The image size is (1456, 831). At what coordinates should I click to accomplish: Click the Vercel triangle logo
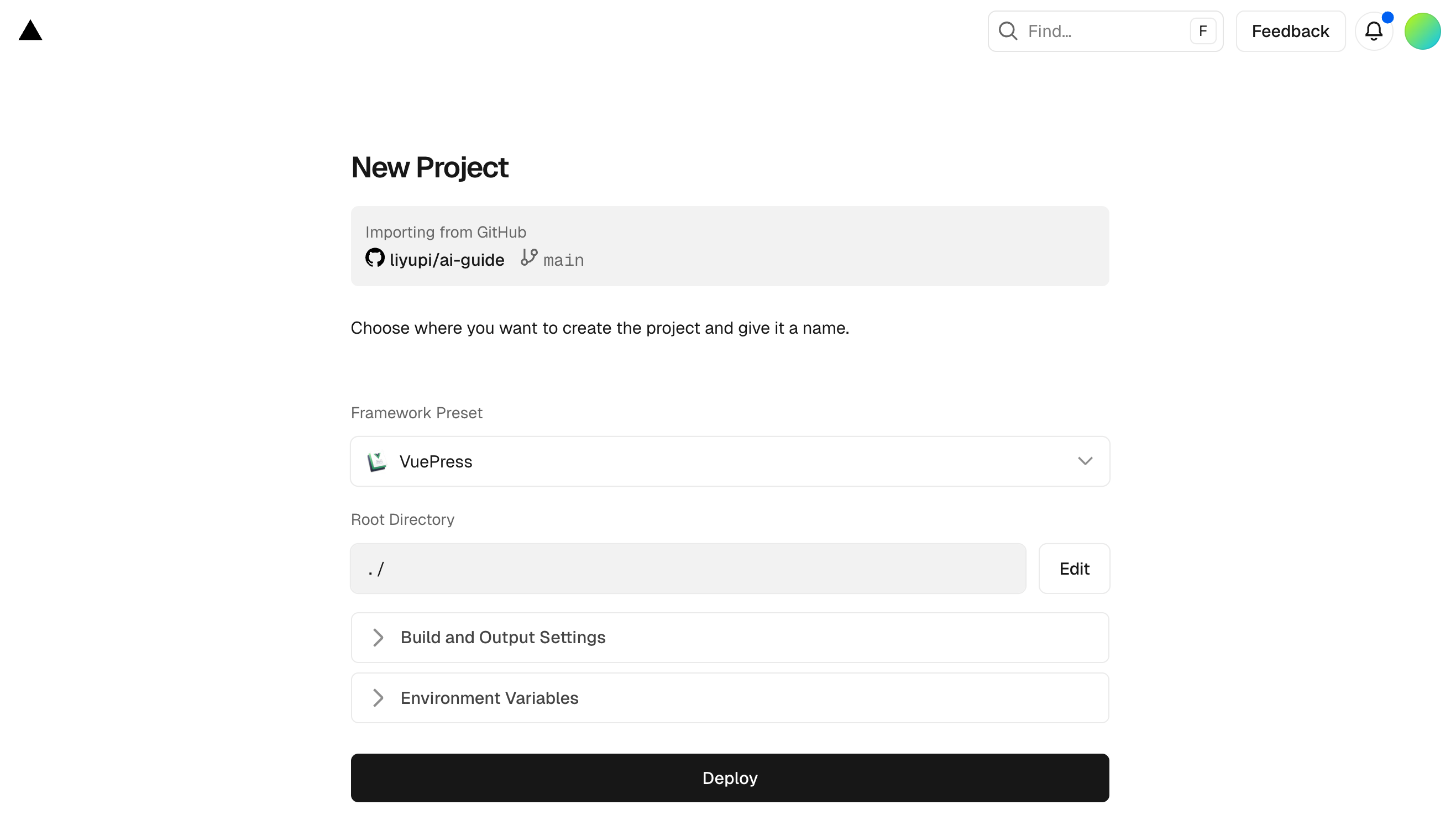(30, 31)
